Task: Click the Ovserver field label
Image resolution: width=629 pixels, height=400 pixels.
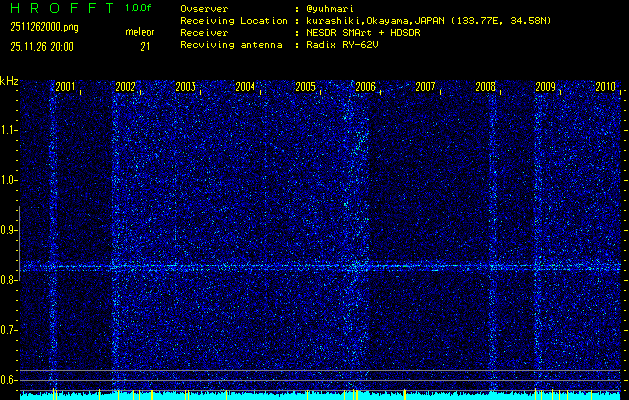Action: [x=204, y=9]
